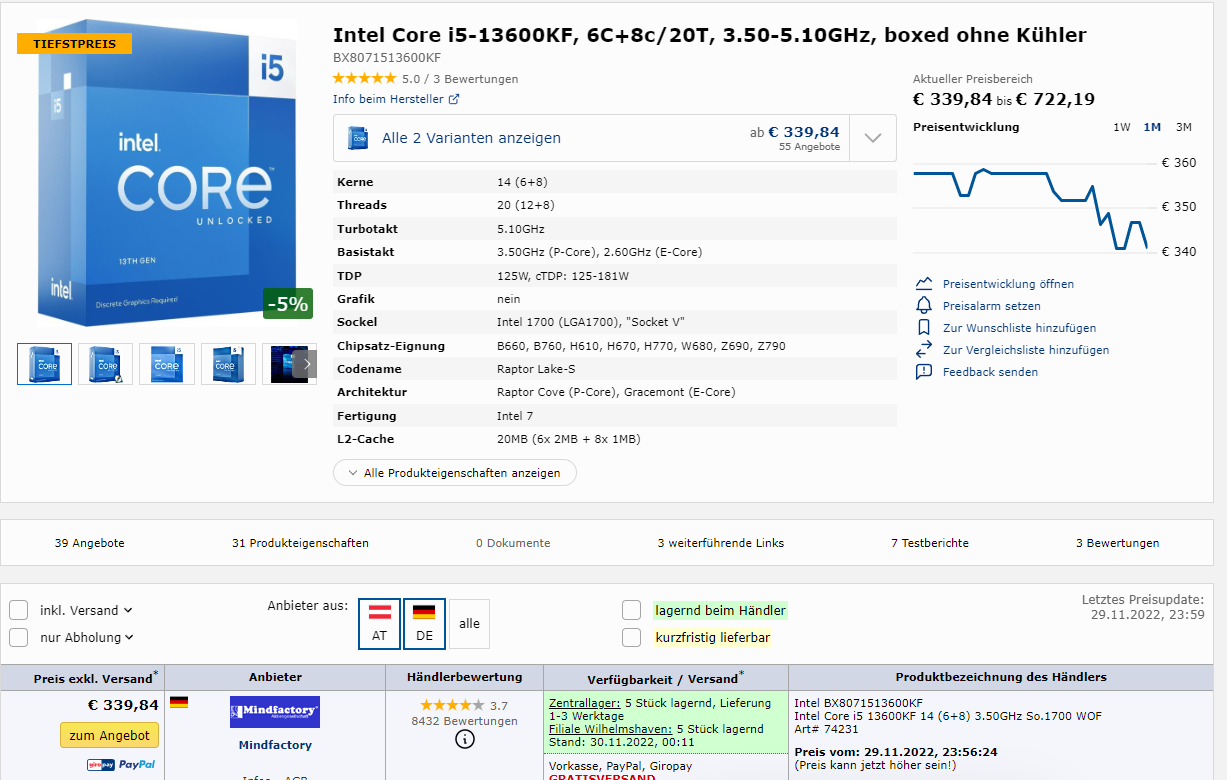Click the Mindfactory star rating
1227x780 pixels.
(452, 705)
